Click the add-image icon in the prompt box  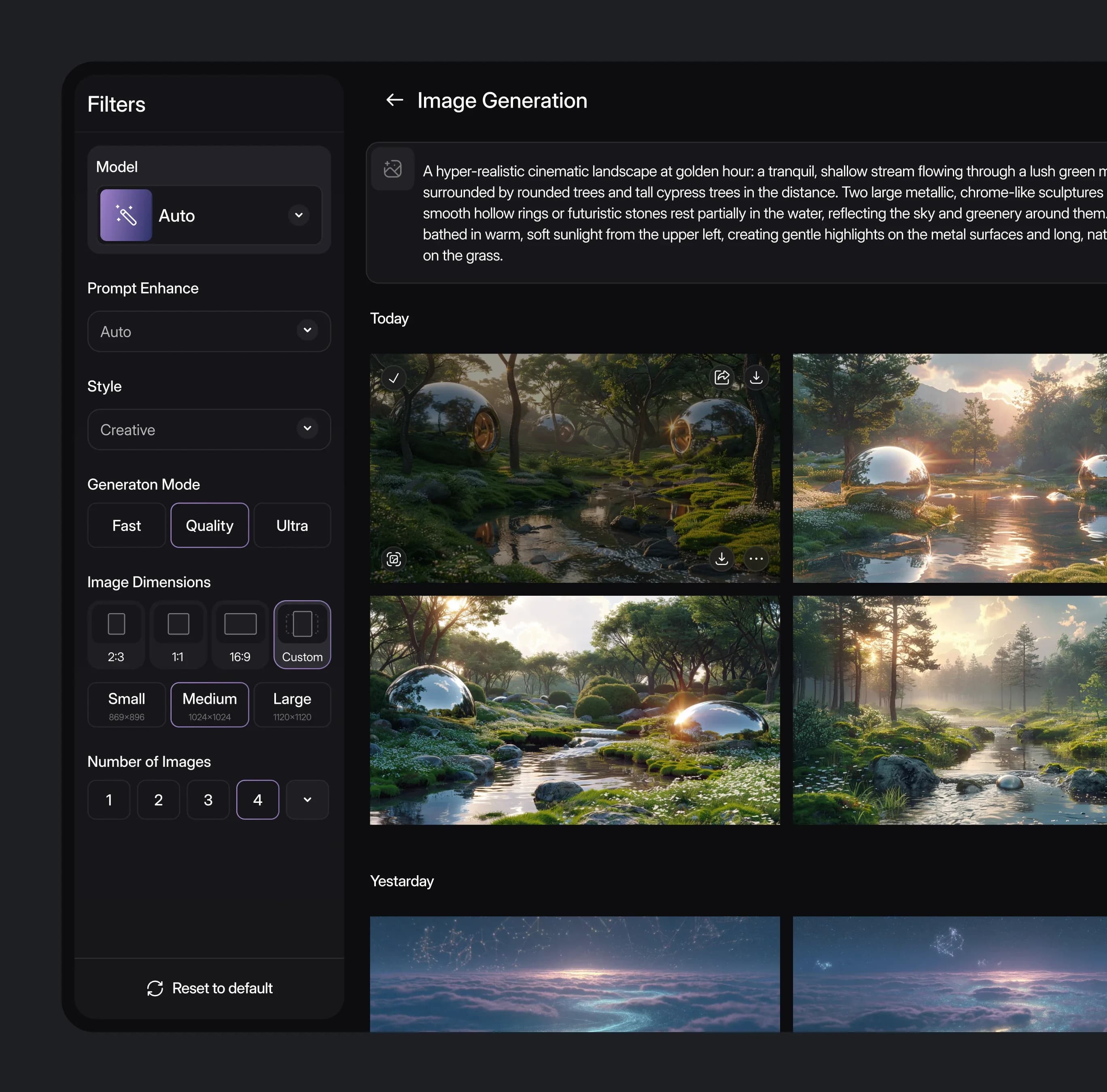click(392, 169)
